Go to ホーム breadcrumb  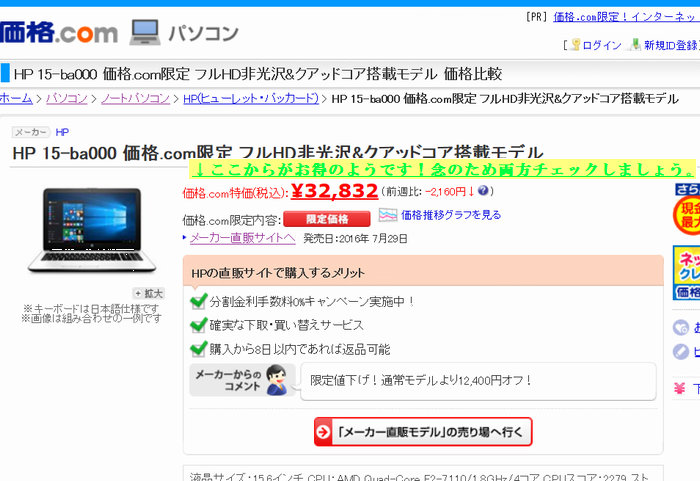16,98
